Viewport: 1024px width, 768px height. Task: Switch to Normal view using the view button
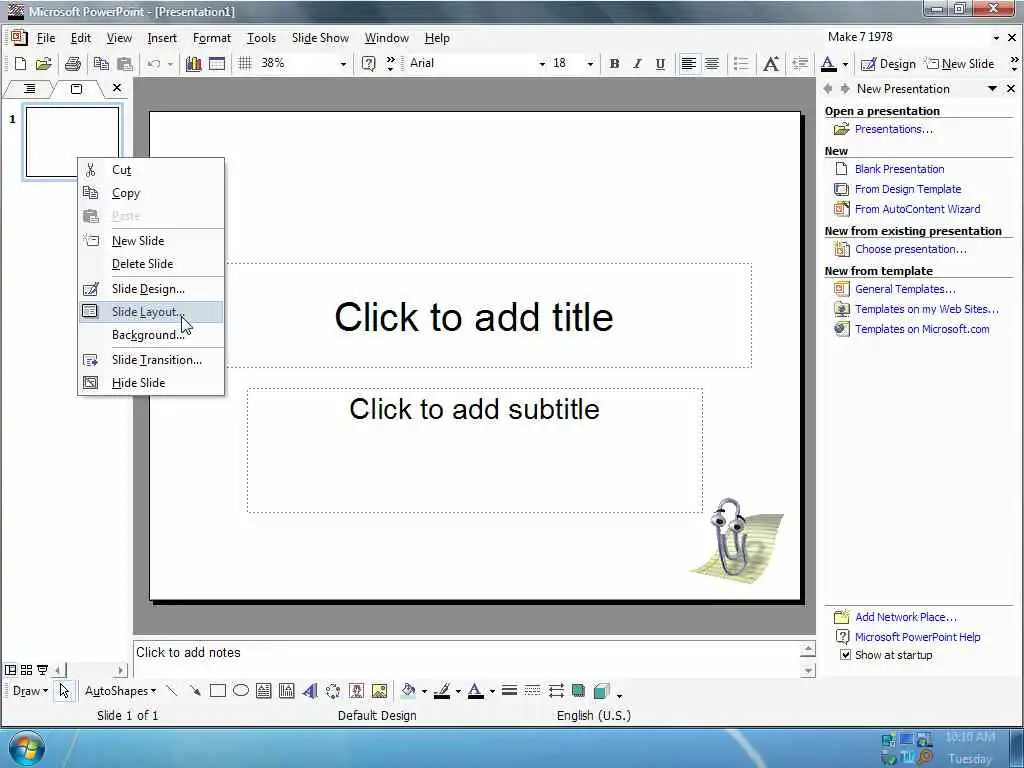(10, 670)
